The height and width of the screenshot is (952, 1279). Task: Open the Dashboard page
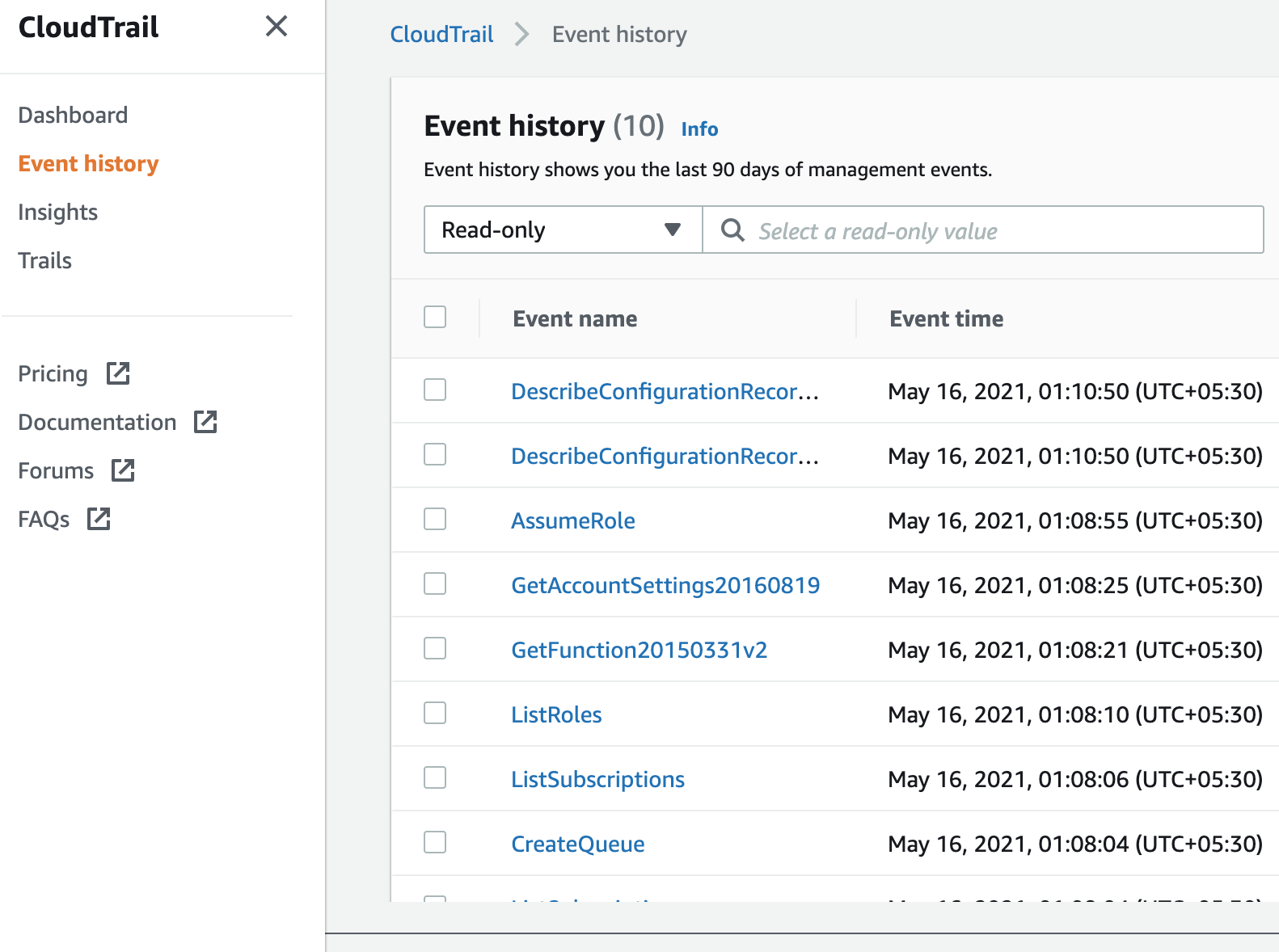click(x=73, y=115)
